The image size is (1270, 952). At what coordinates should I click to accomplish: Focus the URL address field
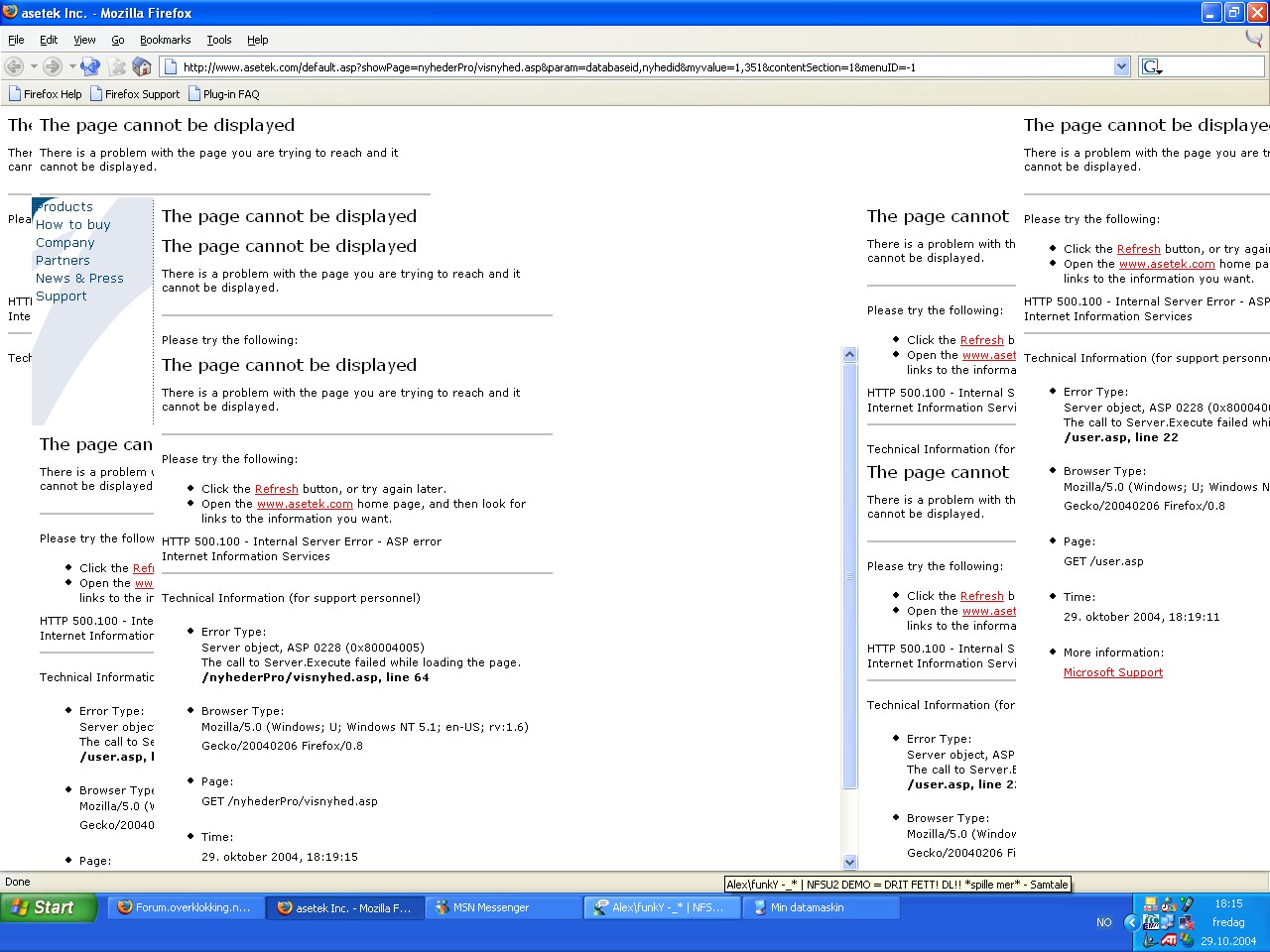point(645,66)
